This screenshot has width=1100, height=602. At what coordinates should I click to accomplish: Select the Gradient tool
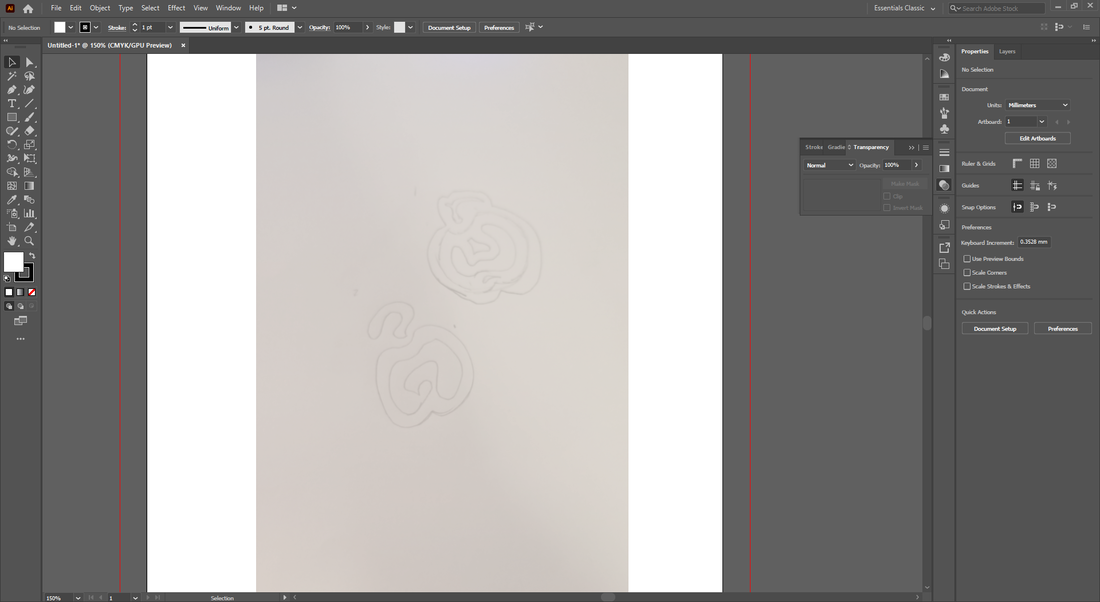(29, 186)
